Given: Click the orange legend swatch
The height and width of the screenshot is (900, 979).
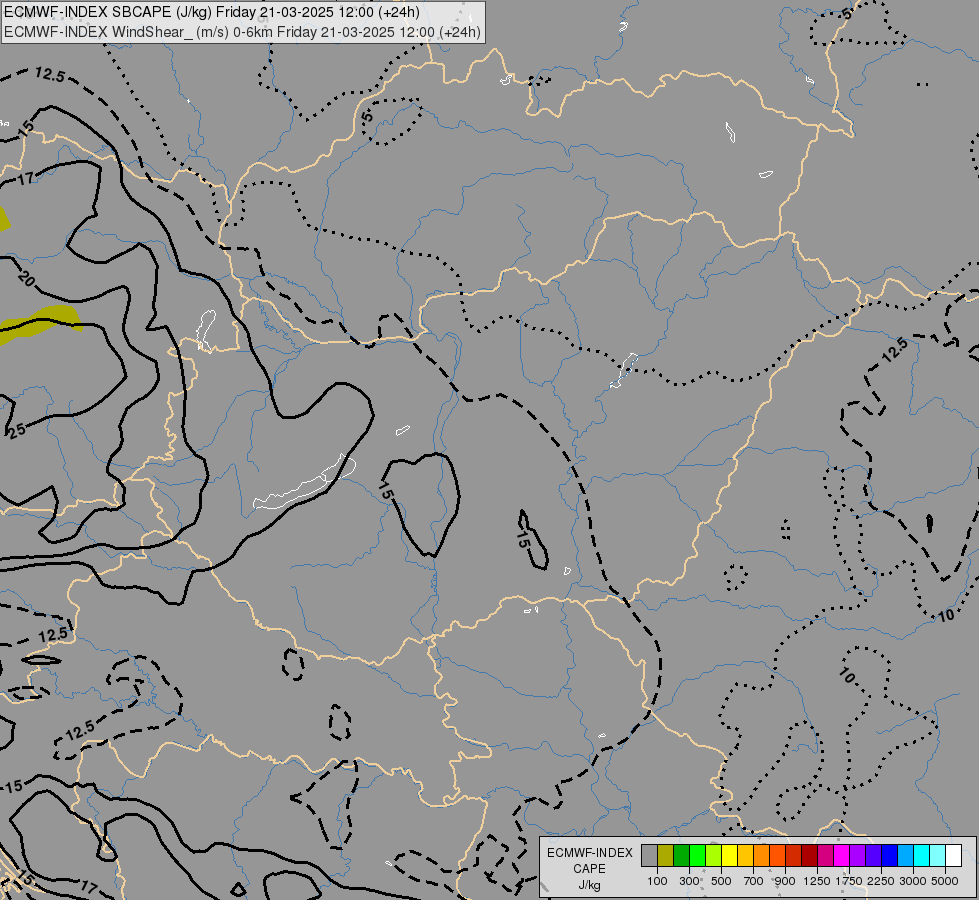Looking at the screenshot, I should click(762, 855).
